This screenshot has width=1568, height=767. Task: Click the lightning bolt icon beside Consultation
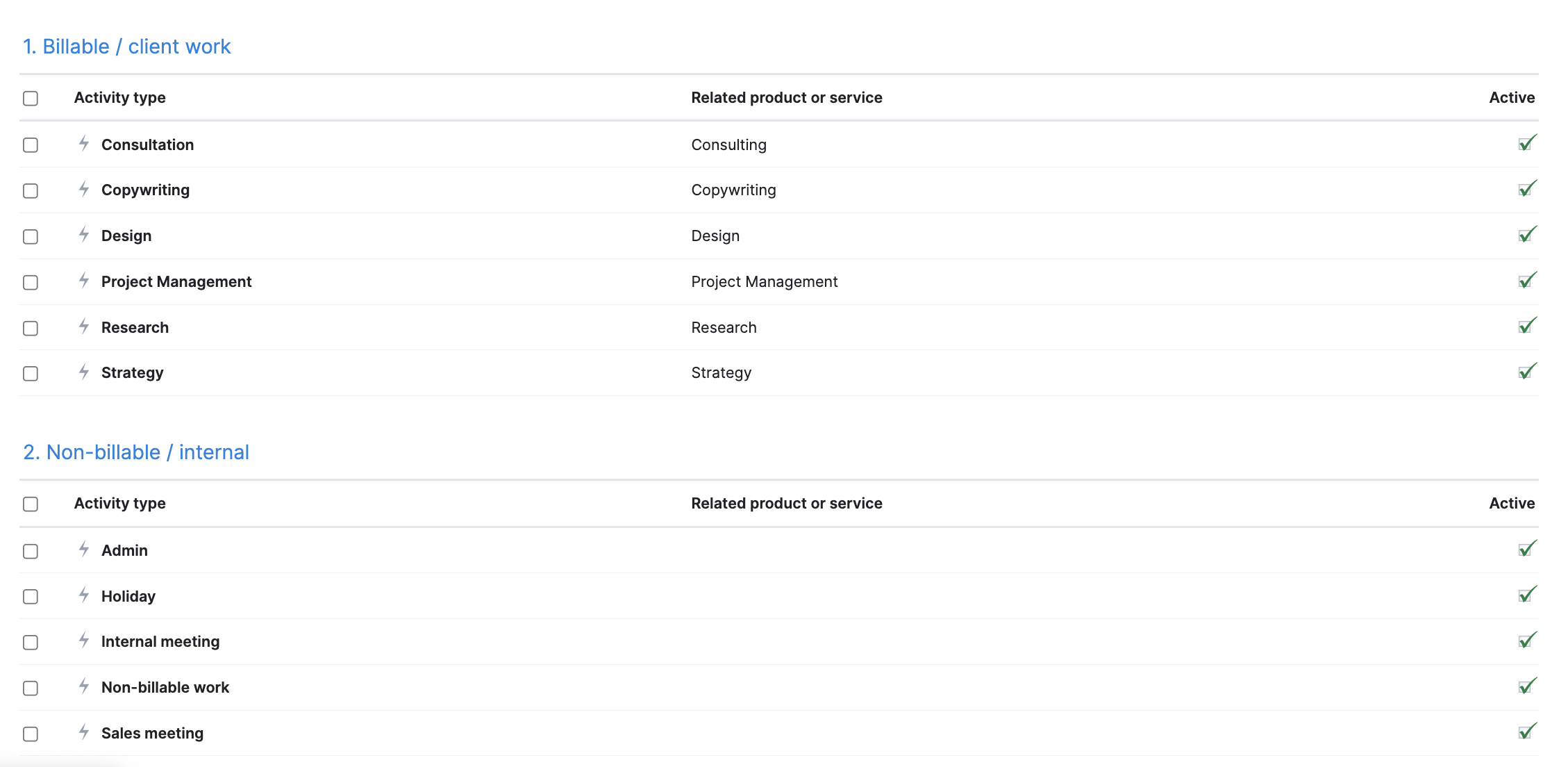pyautogui.click(x=84, y=144)
